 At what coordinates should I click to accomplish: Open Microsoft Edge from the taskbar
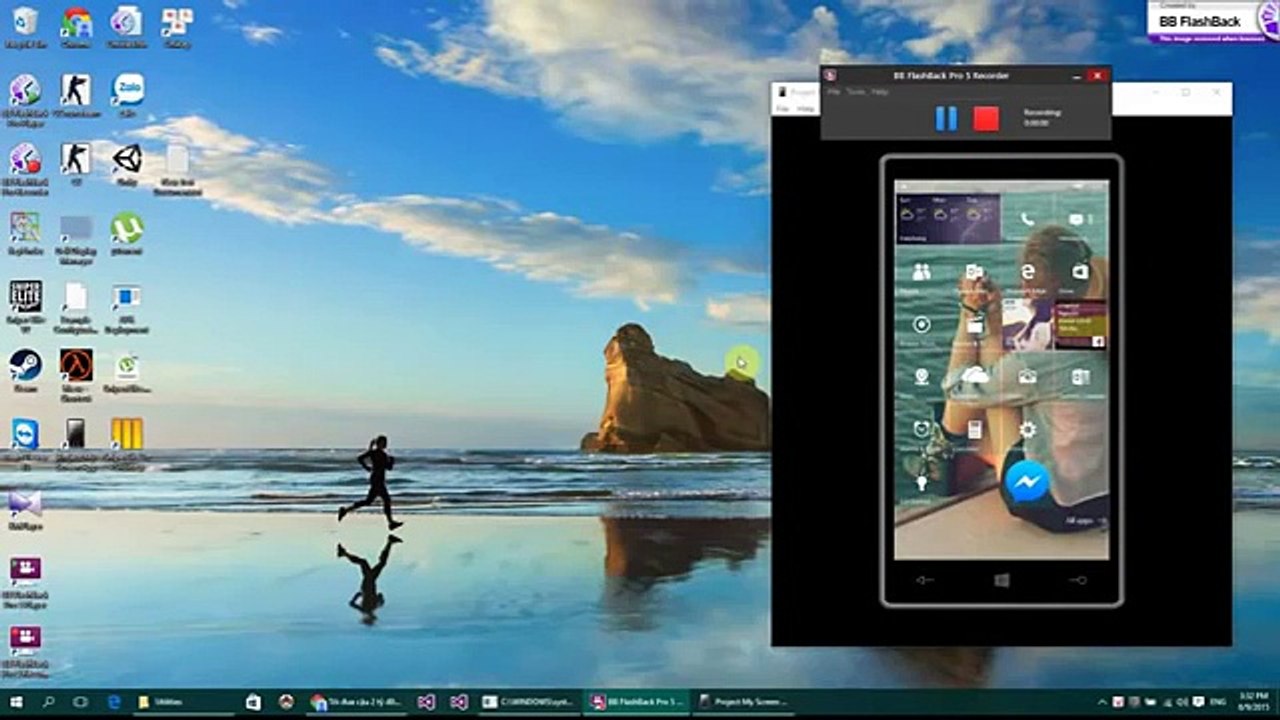click(x=113, y=702)
